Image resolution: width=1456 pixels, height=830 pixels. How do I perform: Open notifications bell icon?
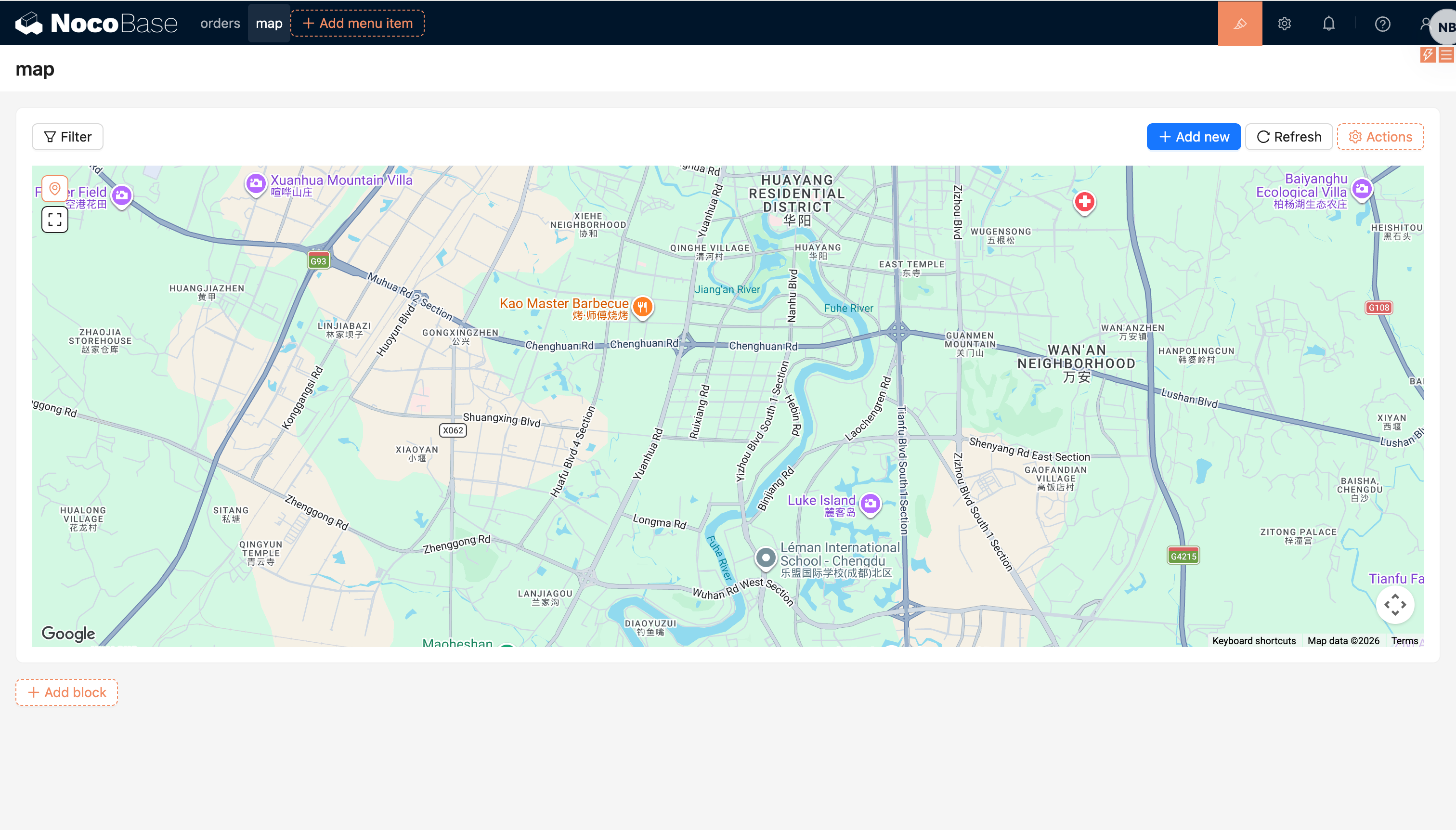[x=1329, y=24]
